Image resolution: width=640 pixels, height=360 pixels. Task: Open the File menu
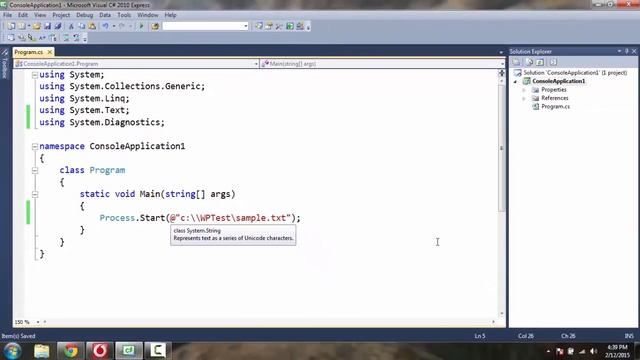7,15
